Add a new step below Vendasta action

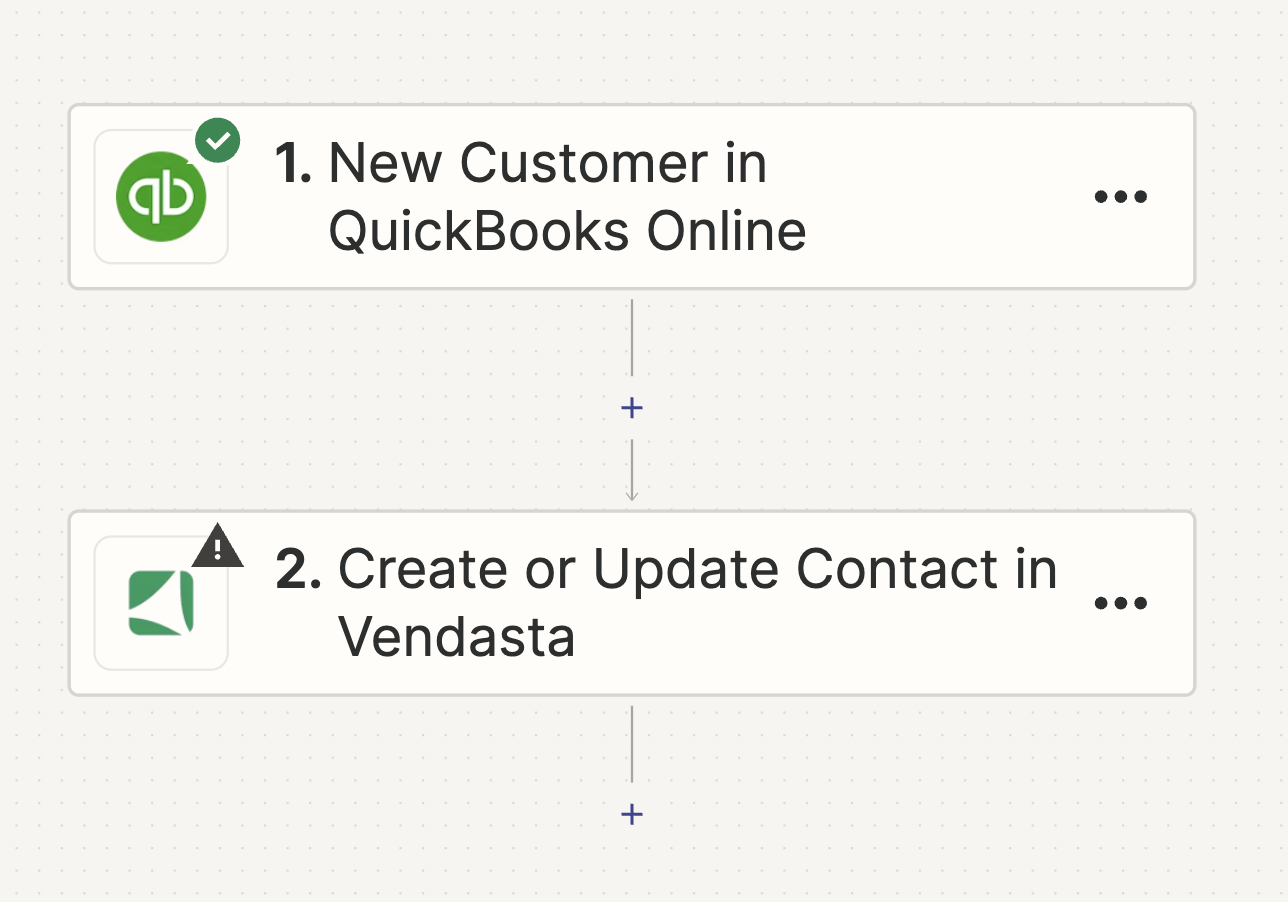[632, 814]
